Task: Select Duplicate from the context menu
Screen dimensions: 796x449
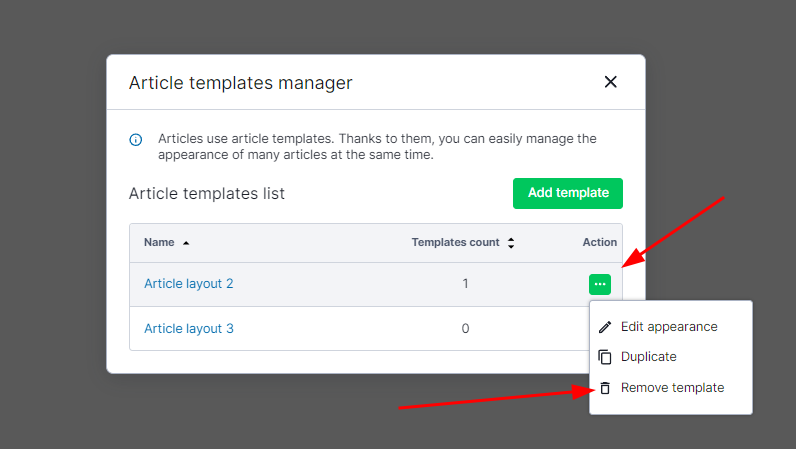Action: point(648,357)
